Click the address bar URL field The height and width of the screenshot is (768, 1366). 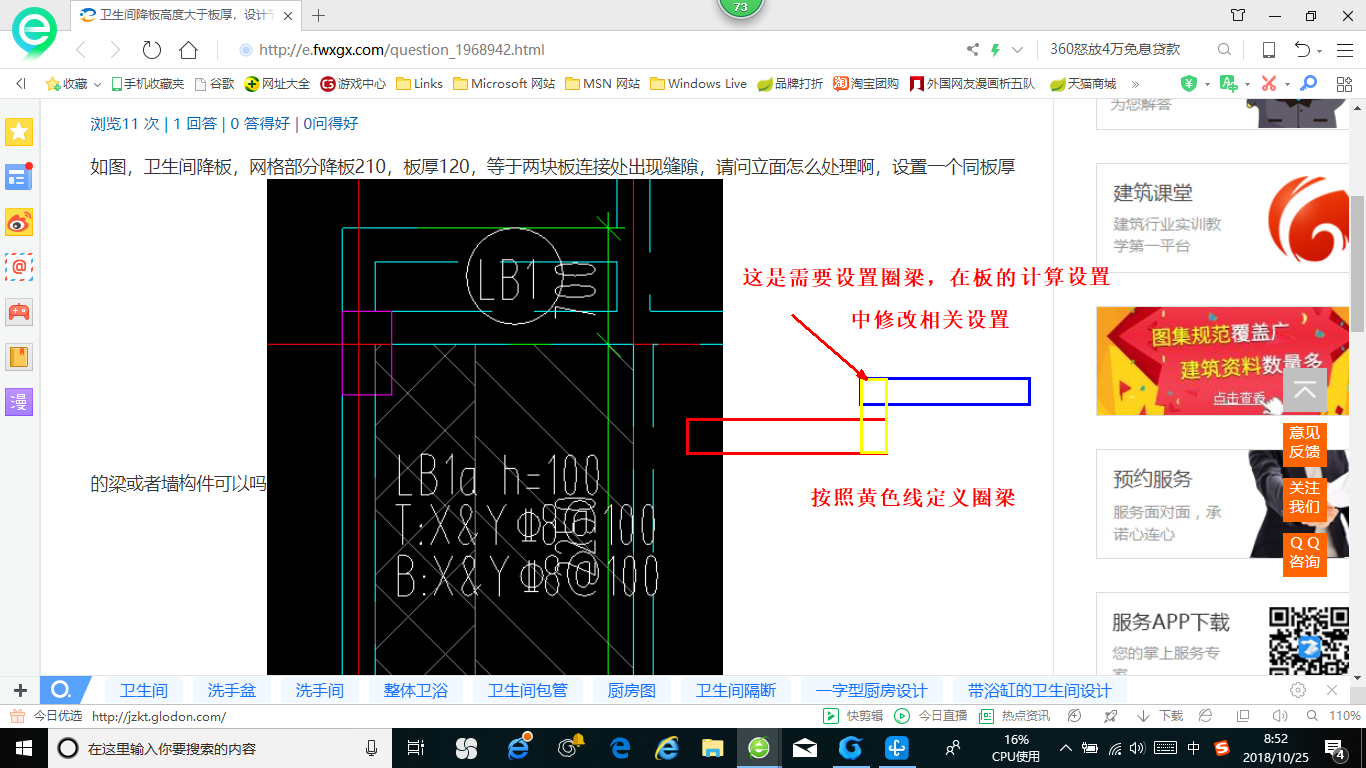coord(600,50)
